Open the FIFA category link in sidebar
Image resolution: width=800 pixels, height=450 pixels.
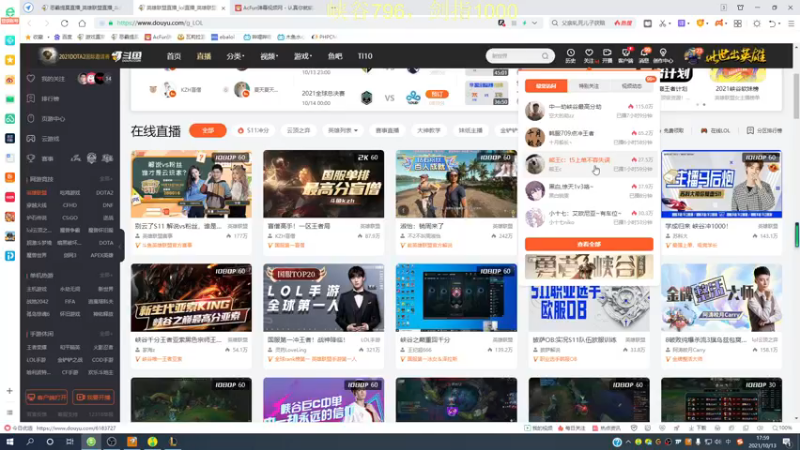(x=70, y=302)
